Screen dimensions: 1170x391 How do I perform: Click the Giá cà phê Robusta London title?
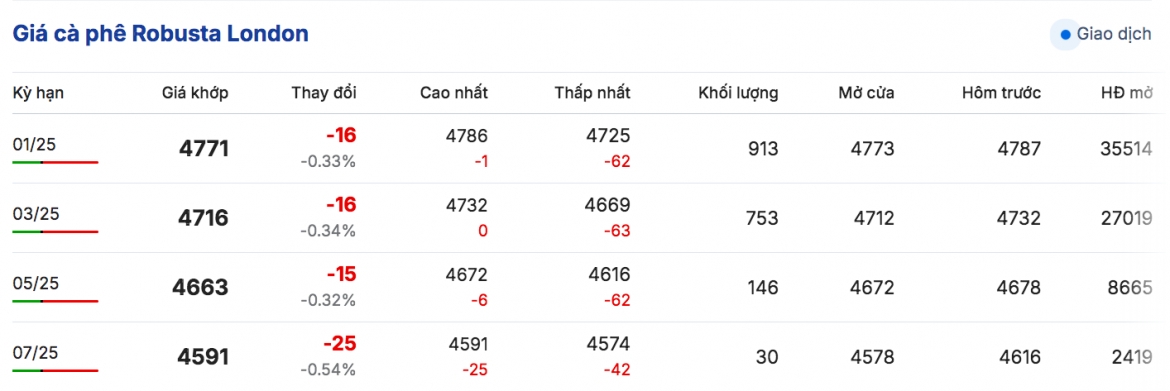(x=160, y=34)
